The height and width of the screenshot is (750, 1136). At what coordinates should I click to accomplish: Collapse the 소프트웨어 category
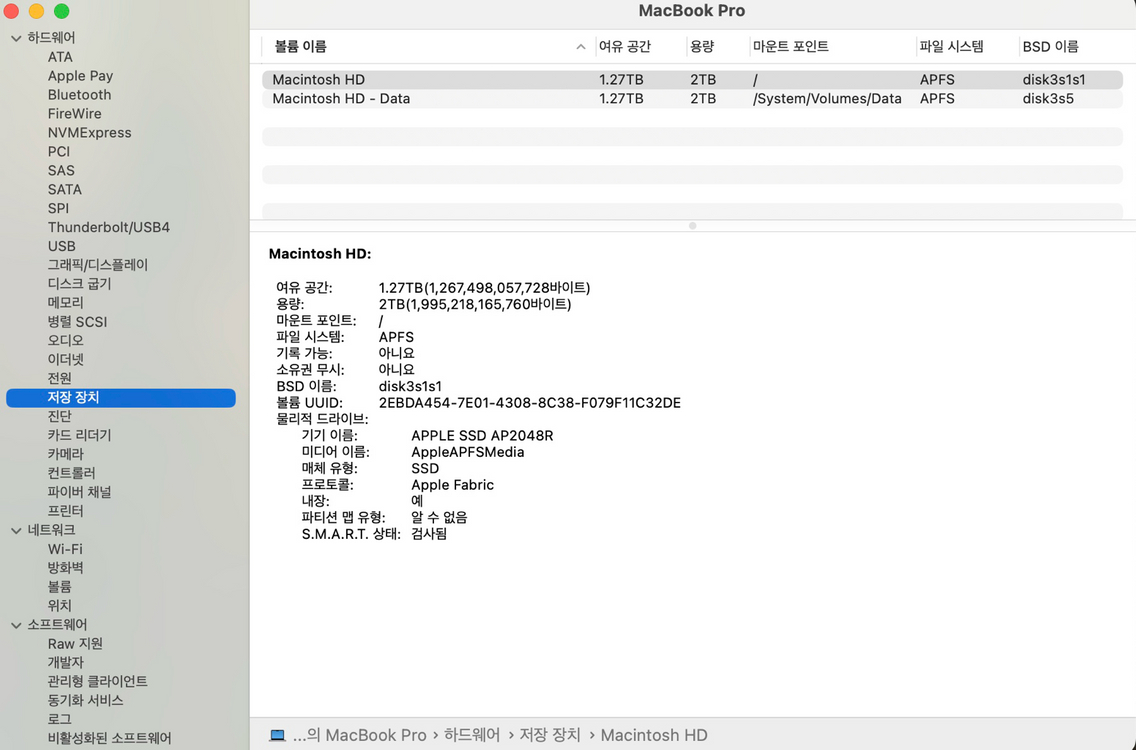14,624
